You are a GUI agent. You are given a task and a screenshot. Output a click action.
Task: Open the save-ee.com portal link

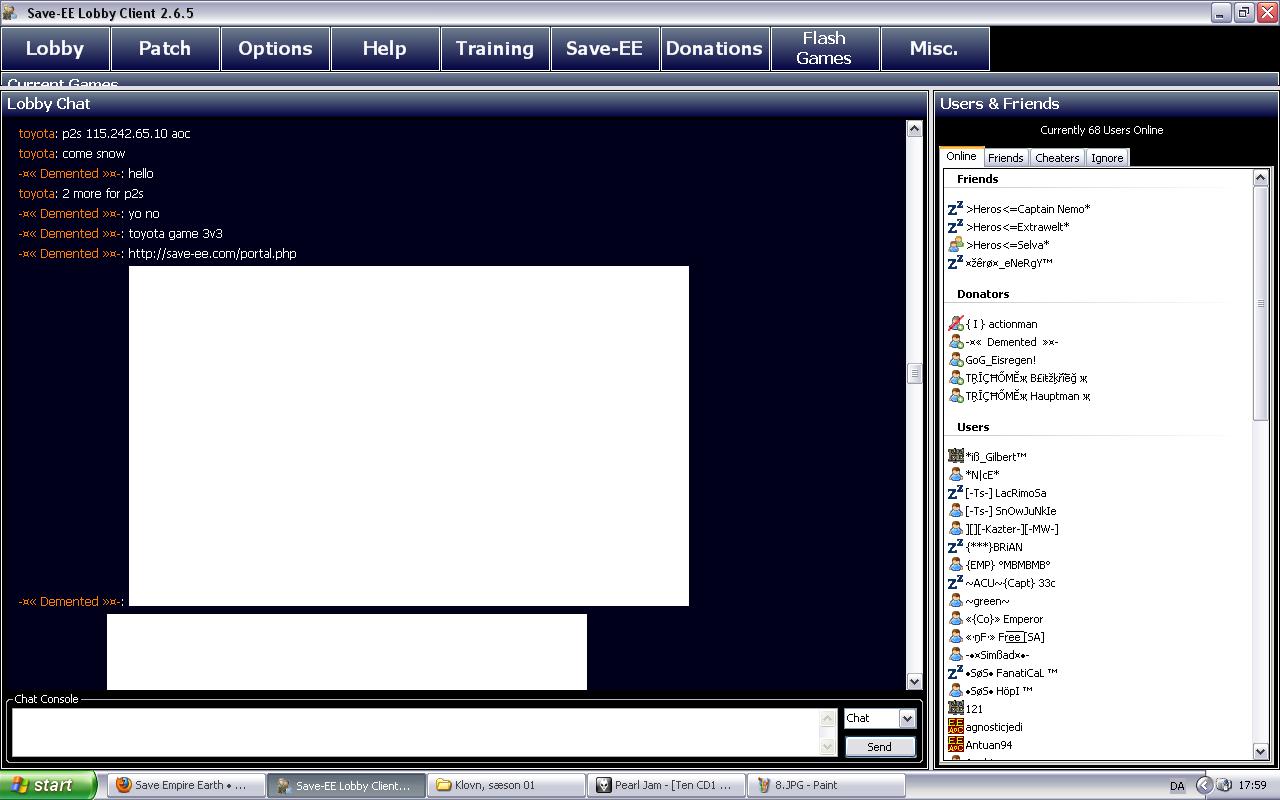[x=212, y=254]
